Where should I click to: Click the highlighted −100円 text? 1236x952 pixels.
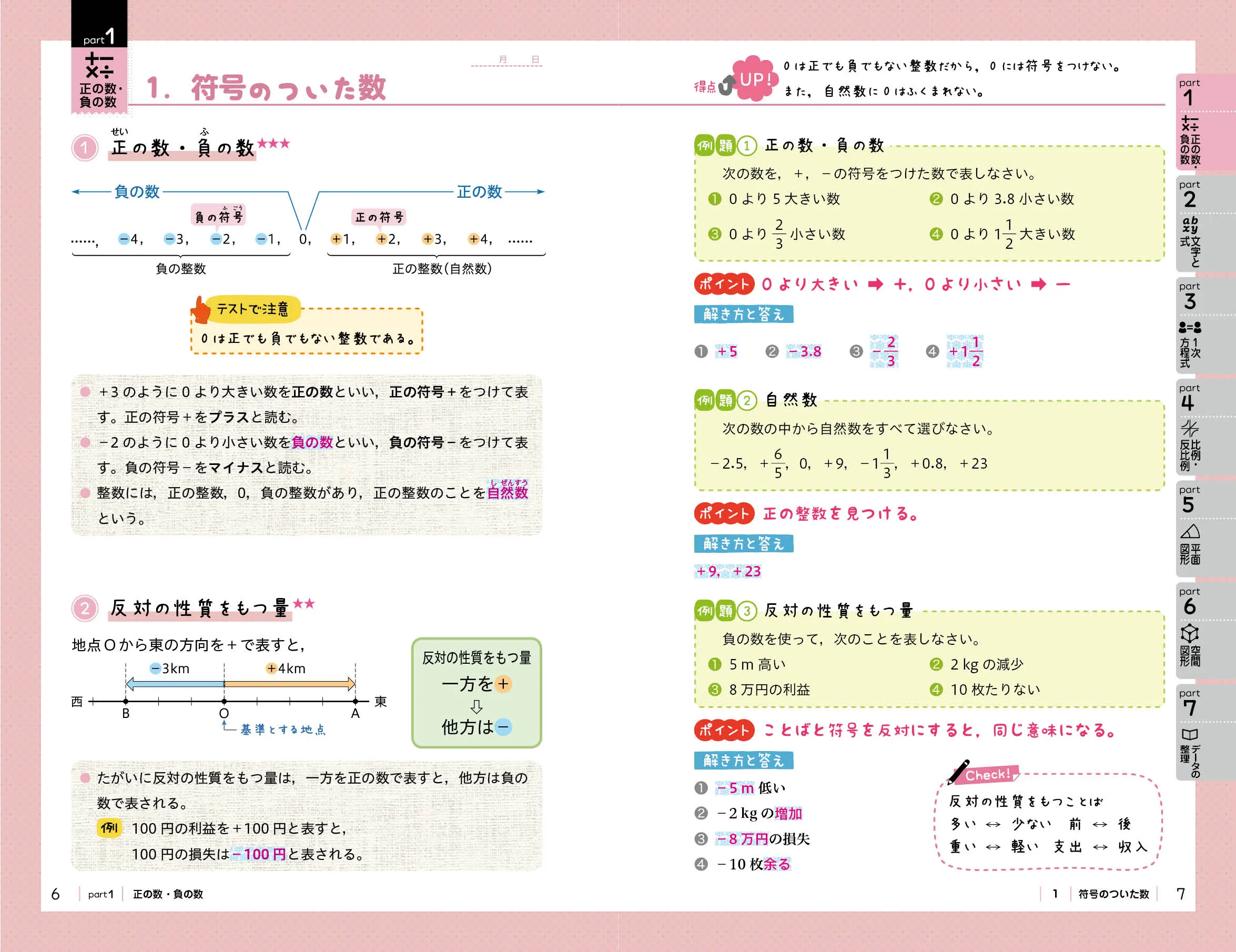[259, 854]
